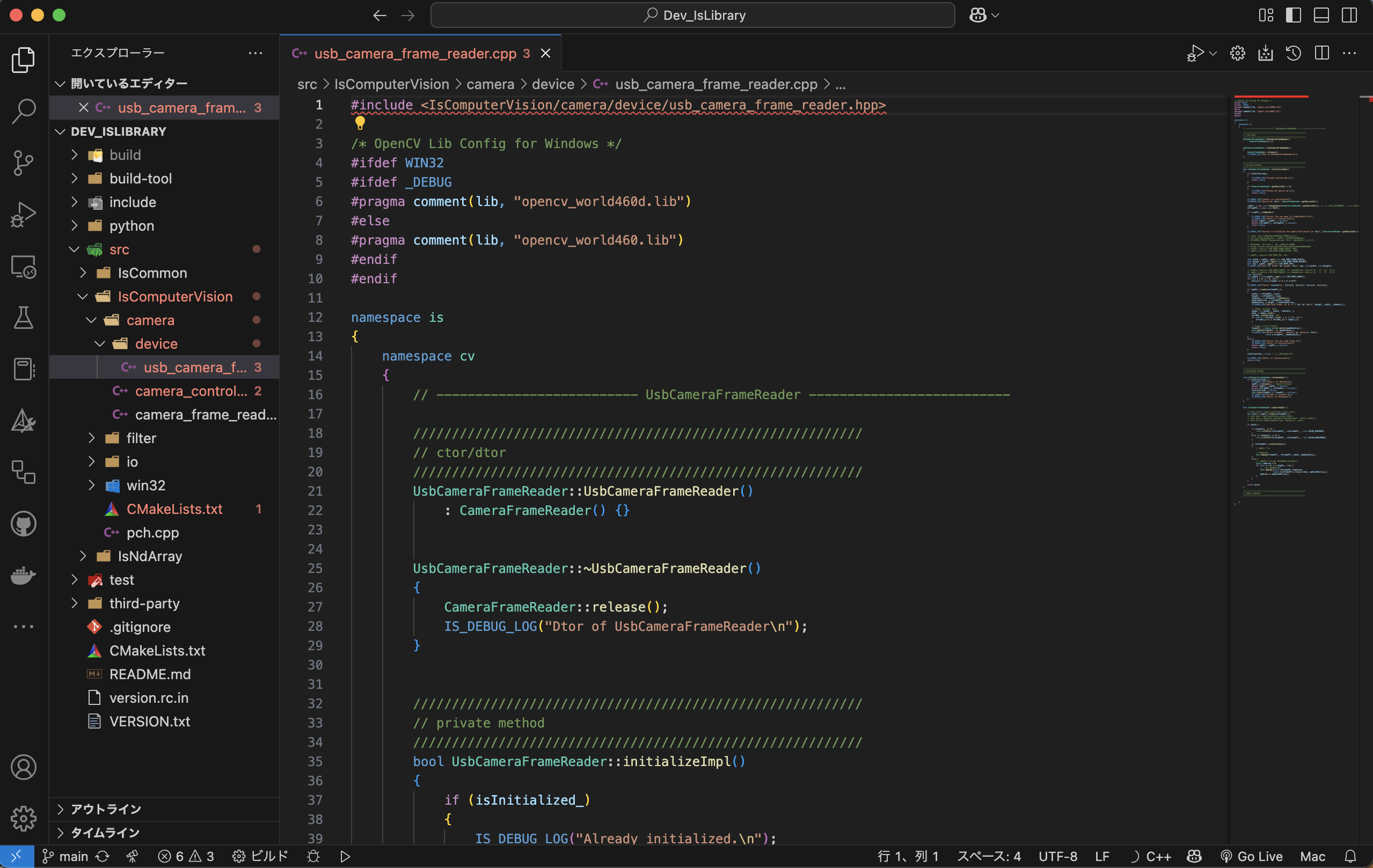Expand the アウトライン section
This screenshot has width=1373, height=868.
tap(106, 810)
